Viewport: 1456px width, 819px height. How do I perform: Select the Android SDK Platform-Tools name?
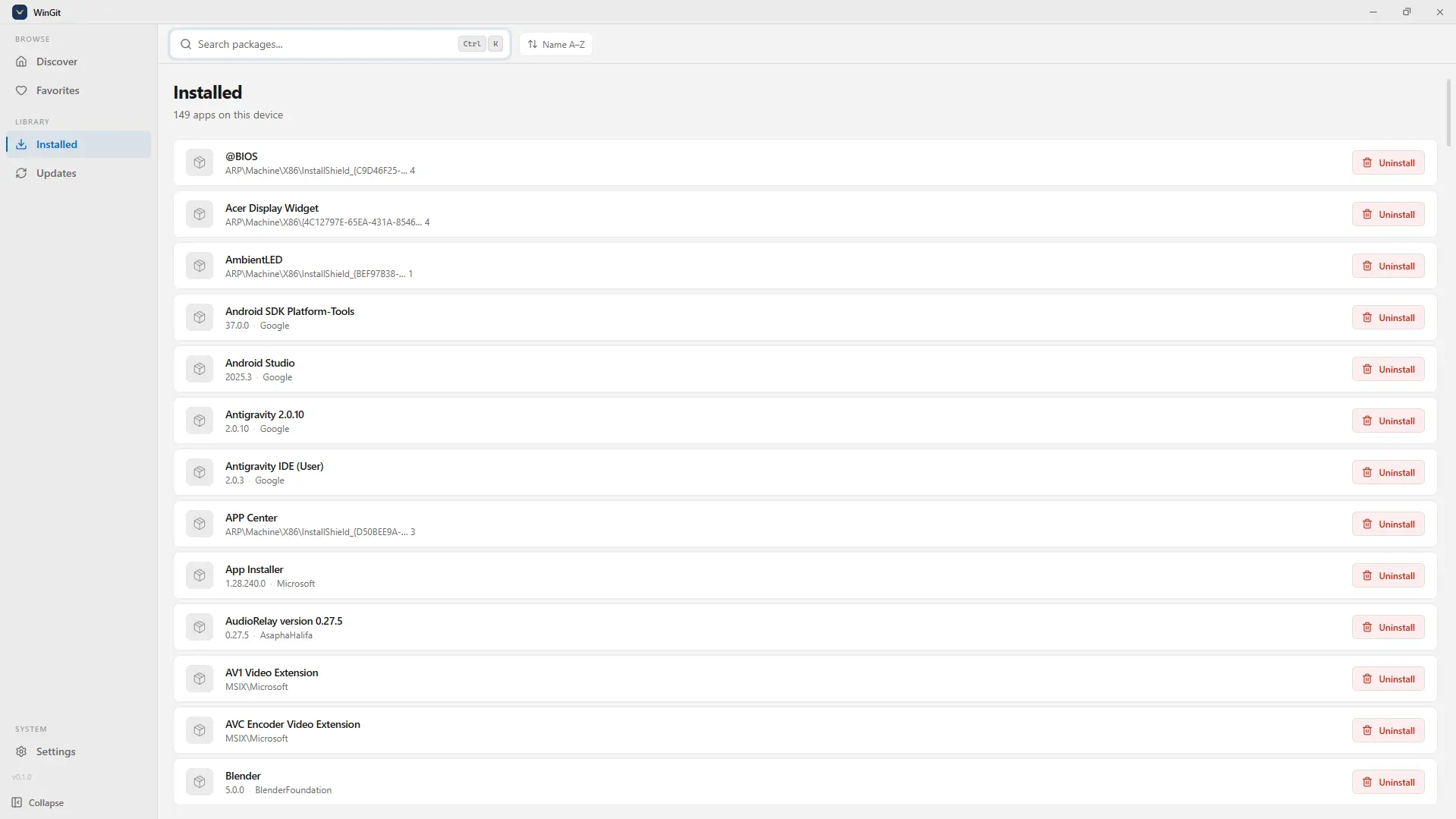pyautogui.click(x=290, y=311)
